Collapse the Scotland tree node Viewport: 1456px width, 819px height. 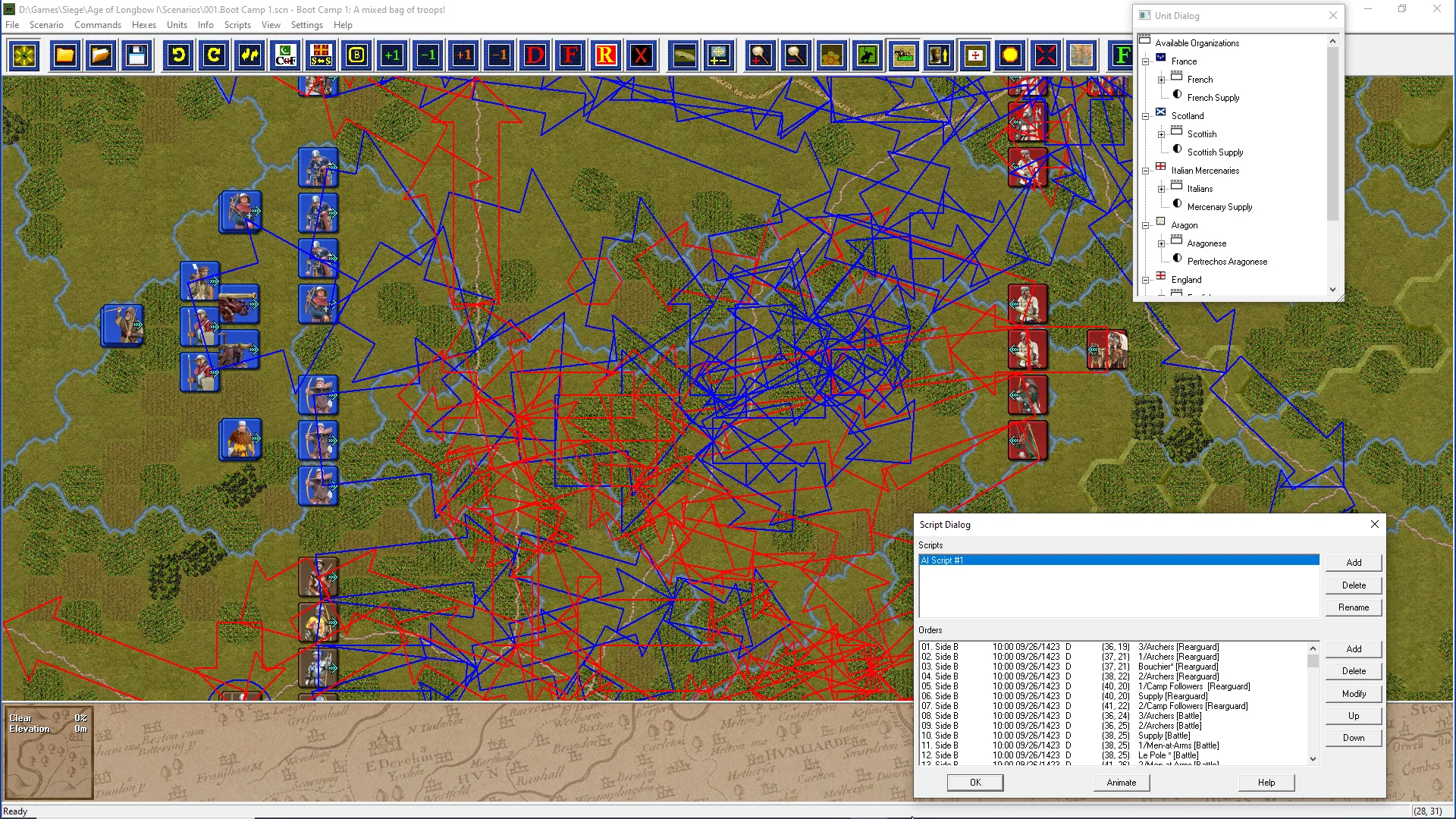point(1146,116)
